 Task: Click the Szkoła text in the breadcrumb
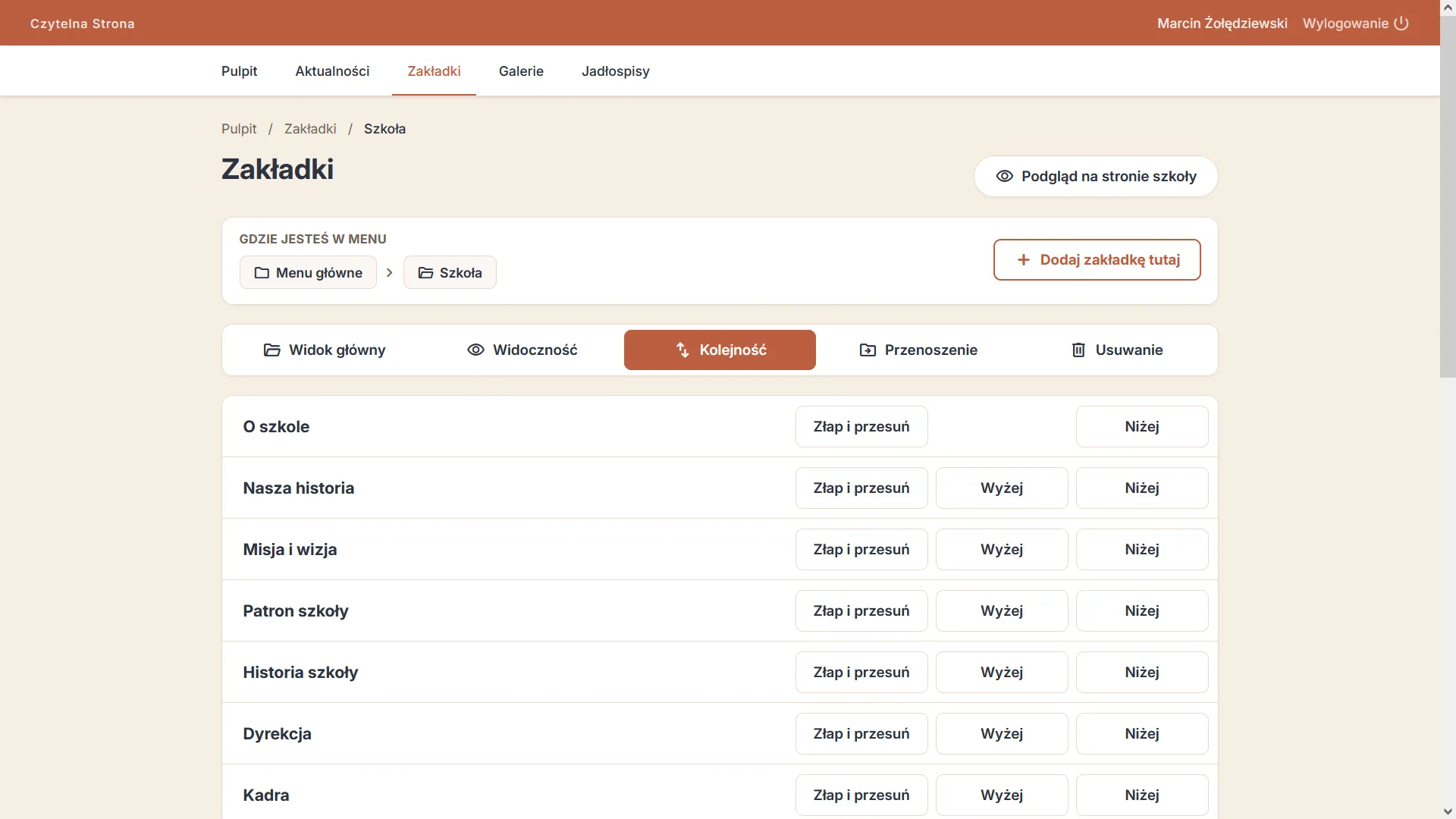coord(384,129)
